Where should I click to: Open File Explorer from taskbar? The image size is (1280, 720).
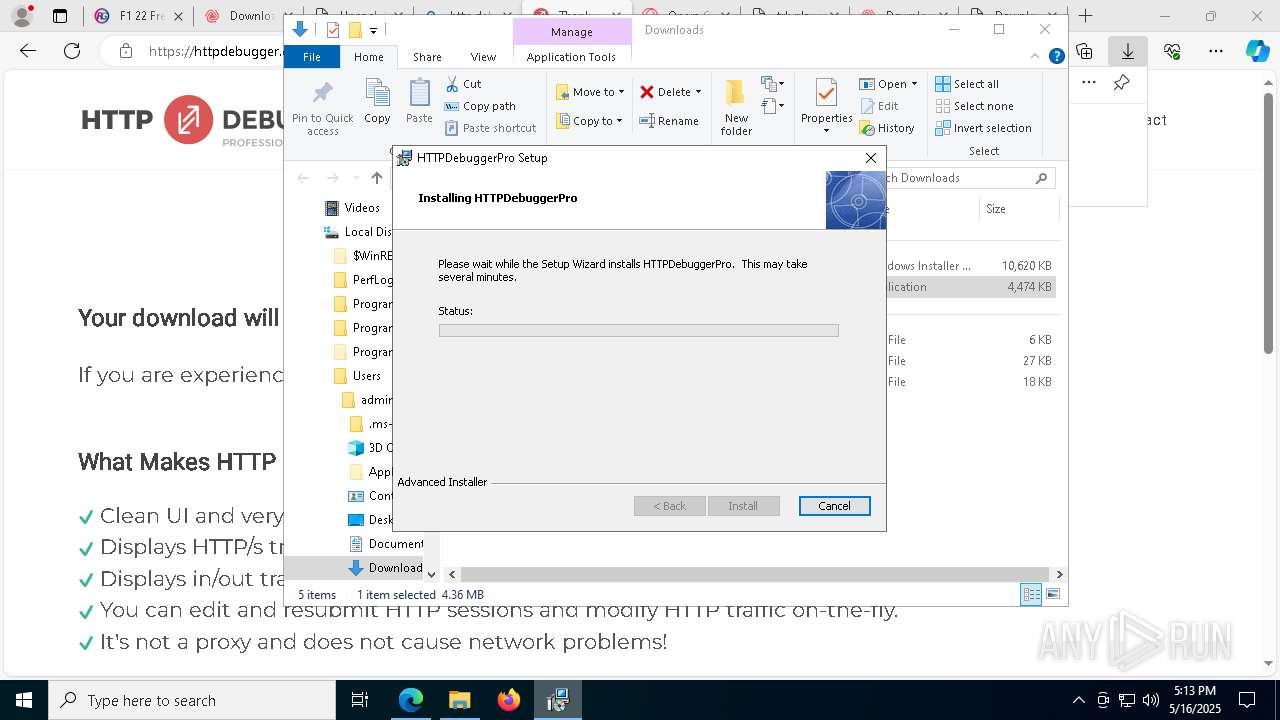point(459,700)
